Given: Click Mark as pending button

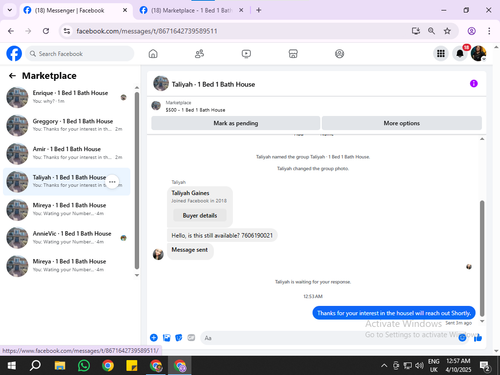Looking at the screenshot, I should click(x=236, y=123).
